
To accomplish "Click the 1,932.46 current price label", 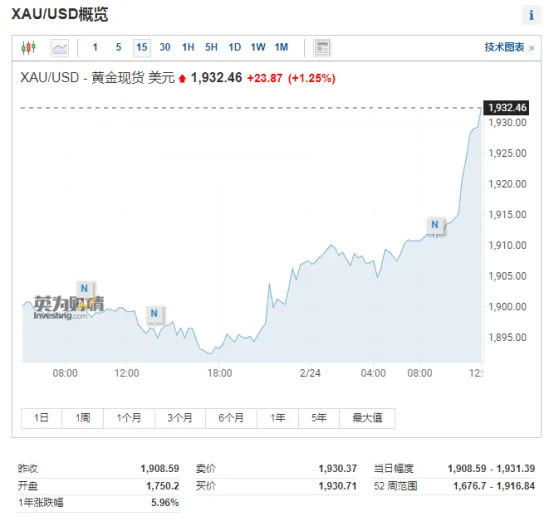I will coord(507,107).
